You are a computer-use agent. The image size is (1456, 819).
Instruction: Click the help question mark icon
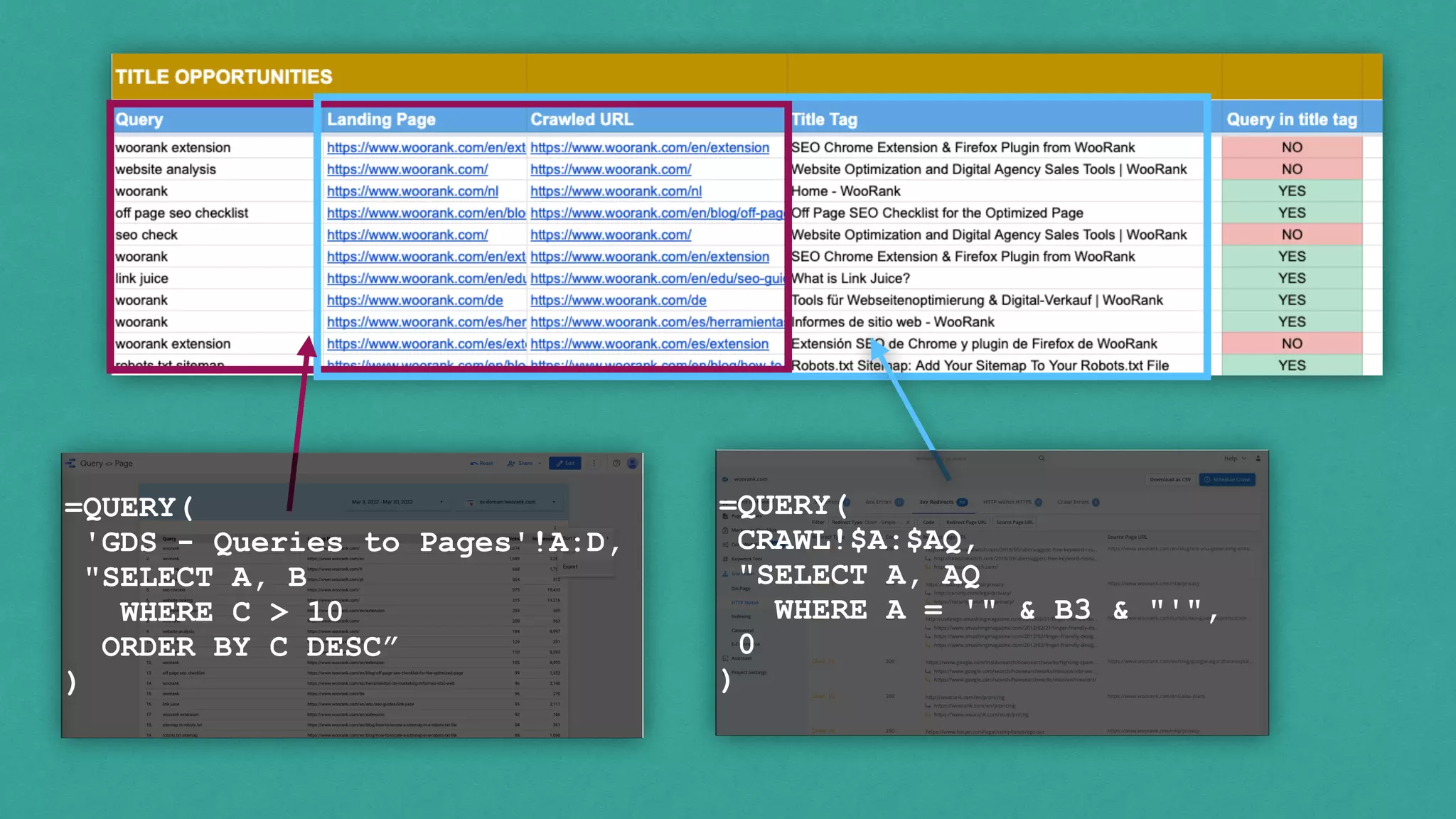coord(616,463)
